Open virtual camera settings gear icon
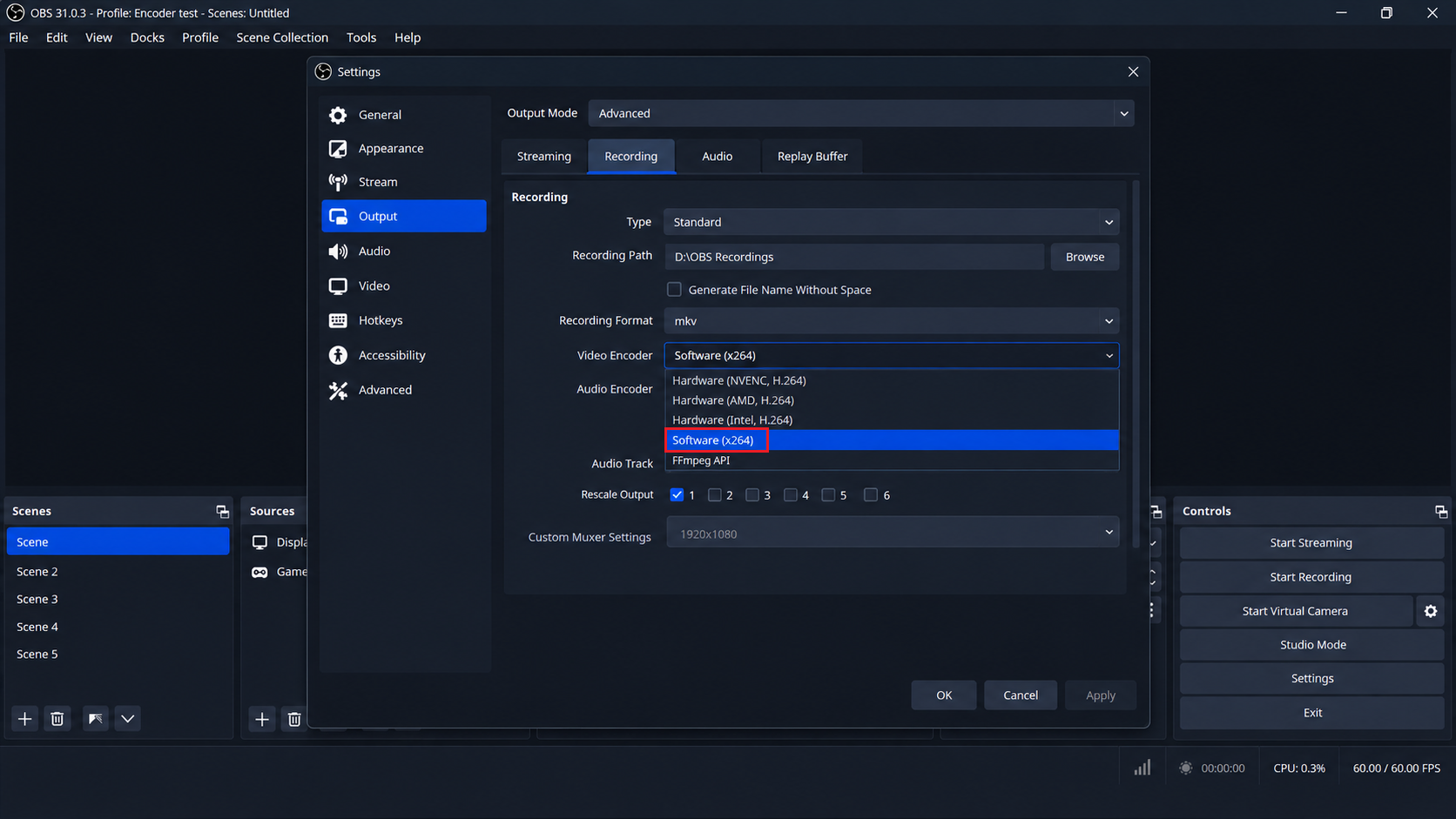Image resolution: width=1456 pixels, height=819 pixels. click(x=1431, y=611)
